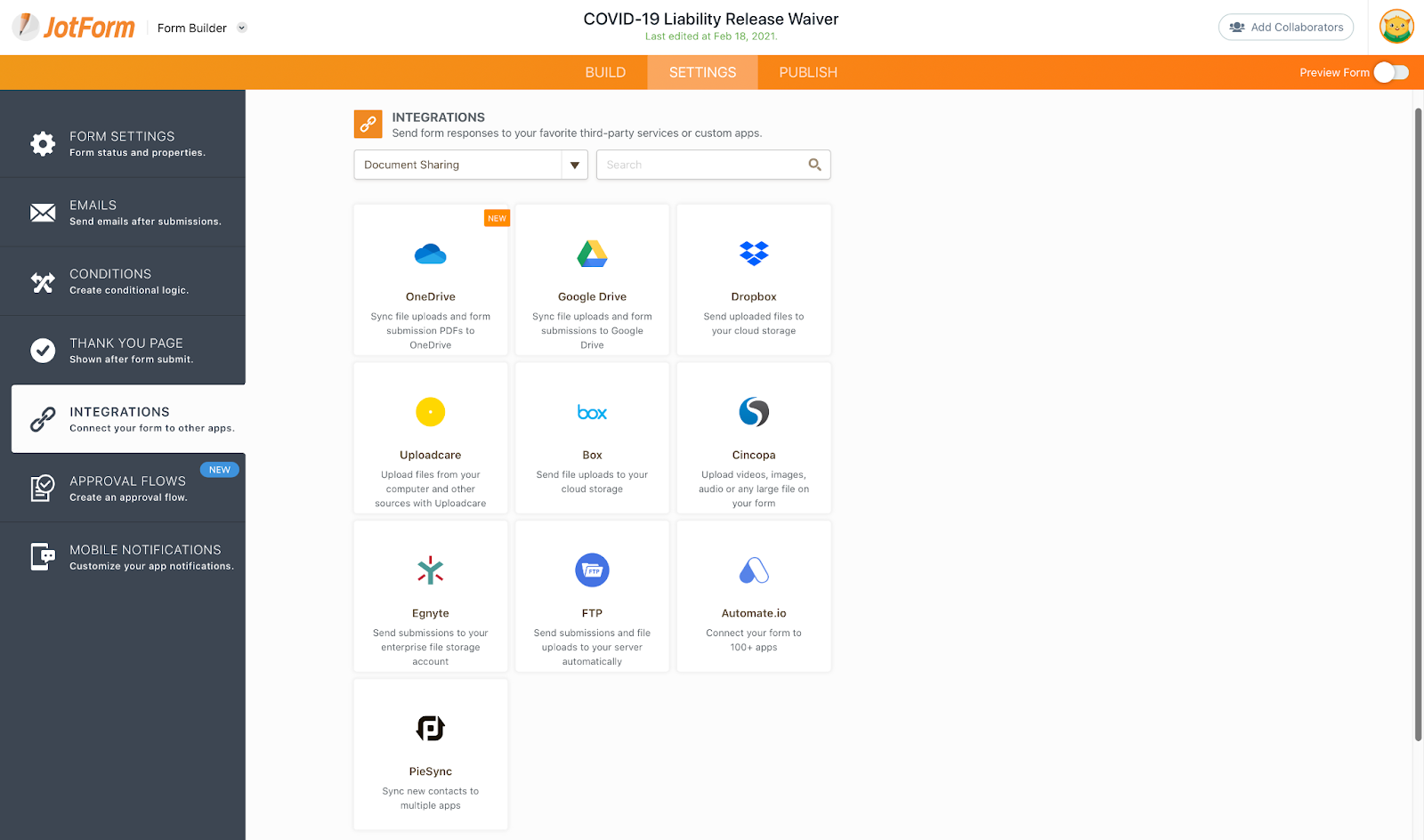Screen dimensions: 1424x840
Task: Click the Integrations chain-link sidebar icon
Action: tap(43, 419)
